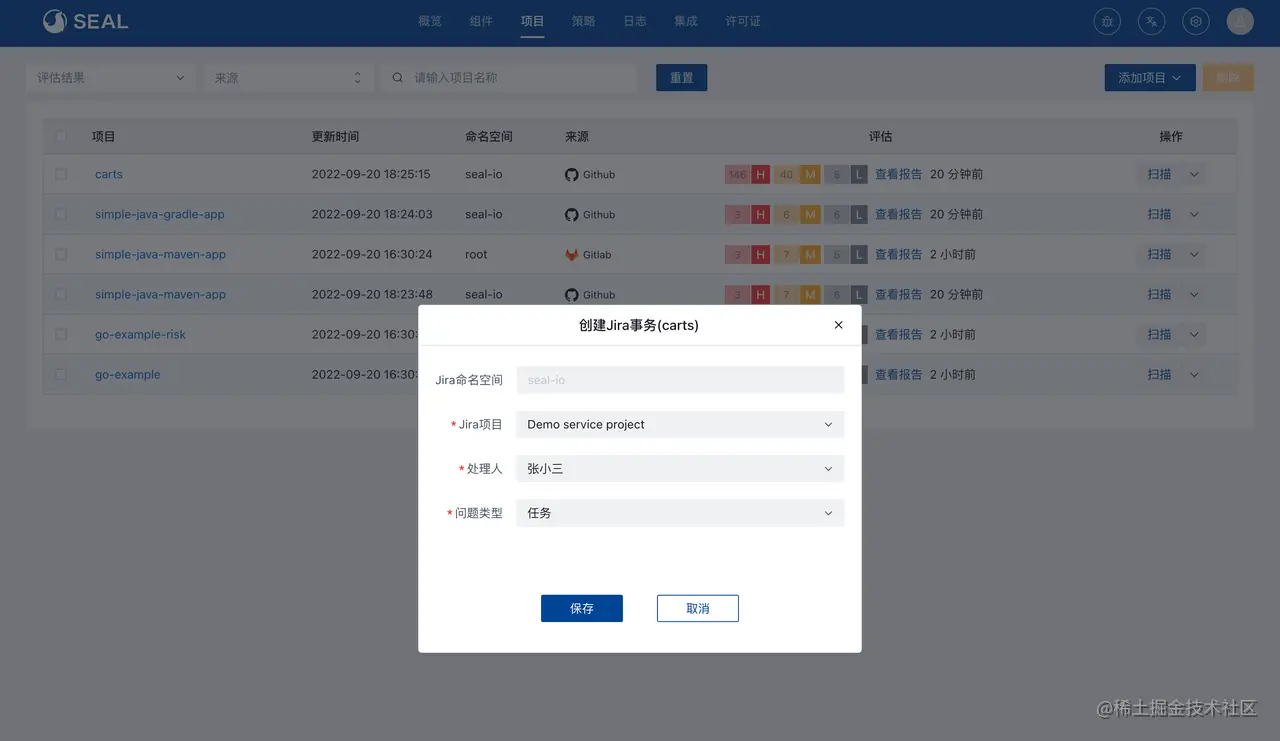Viewport: 1280px width, 741px height.
Task: Tick the checkbox for simple-java-gradle-app
Action: pos(61,214)
